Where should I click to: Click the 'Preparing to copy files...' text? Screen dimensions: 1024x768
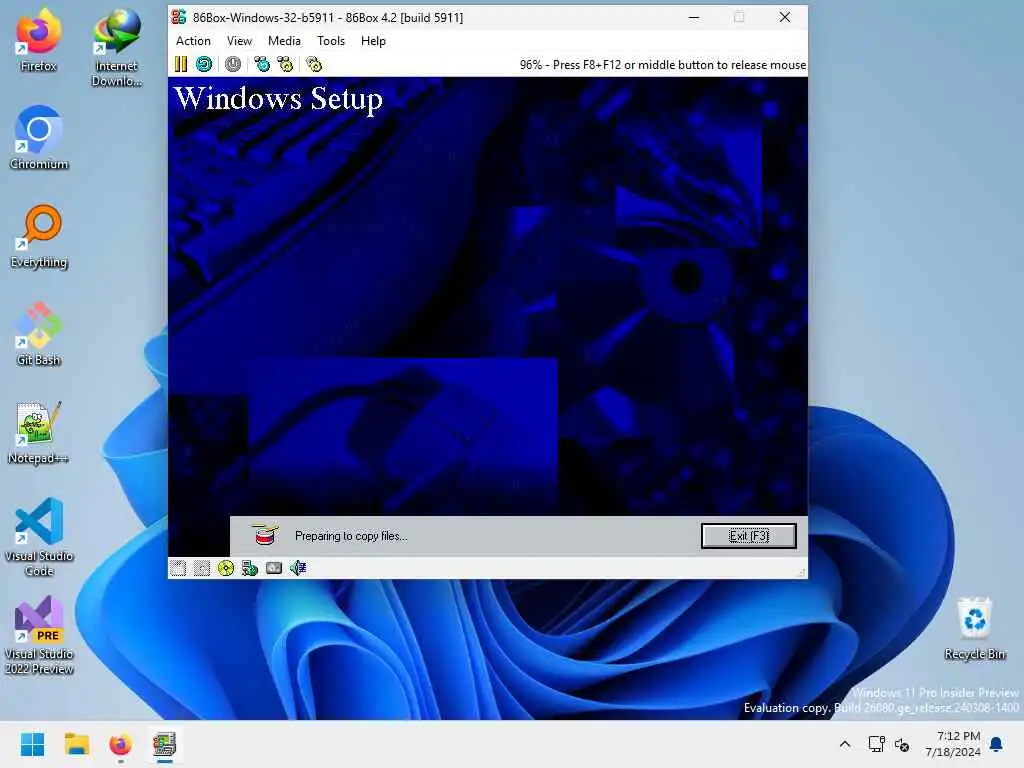point(351,536)
